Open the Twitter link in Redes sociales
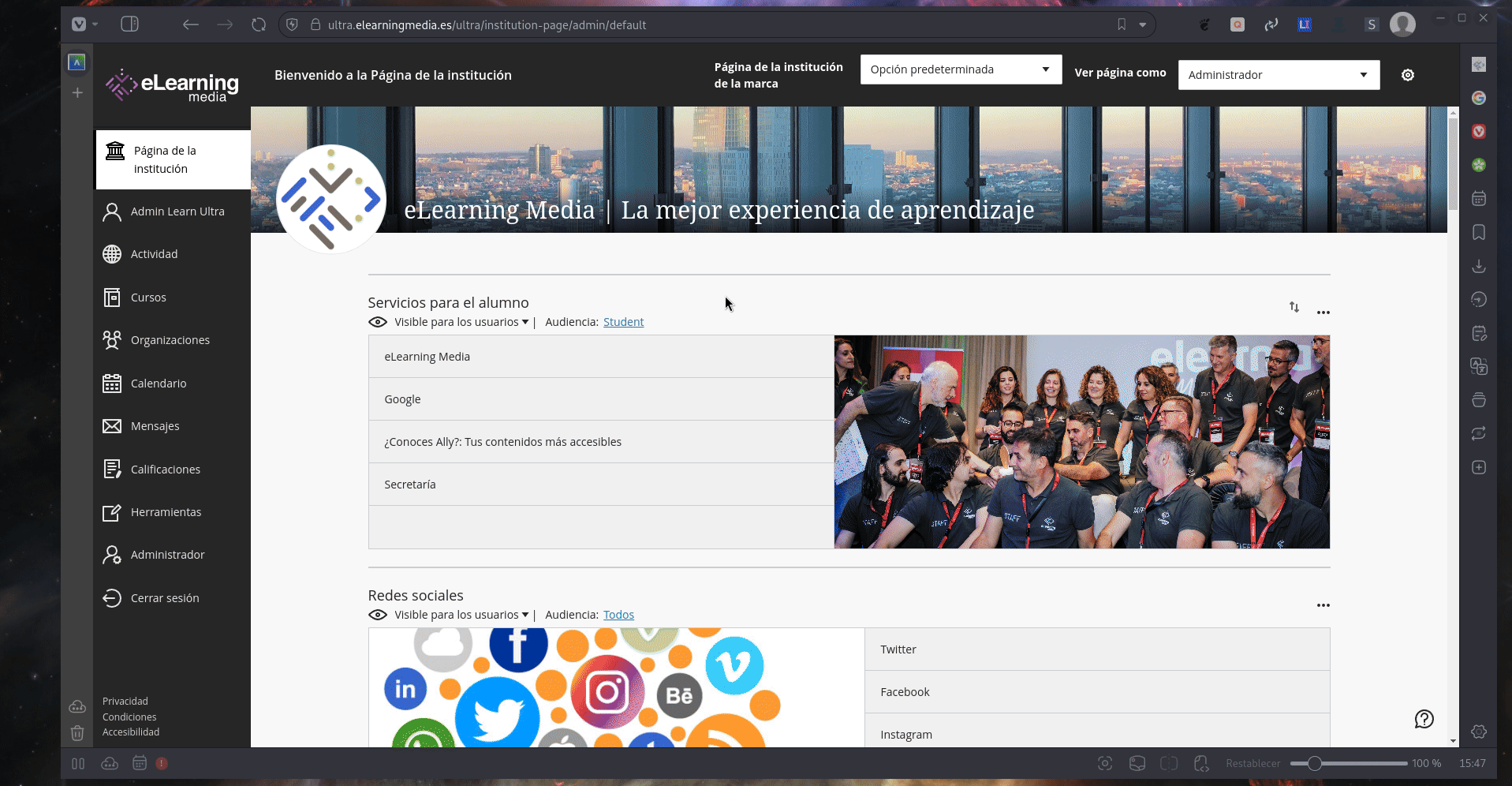 click(x=1097, y=649)
